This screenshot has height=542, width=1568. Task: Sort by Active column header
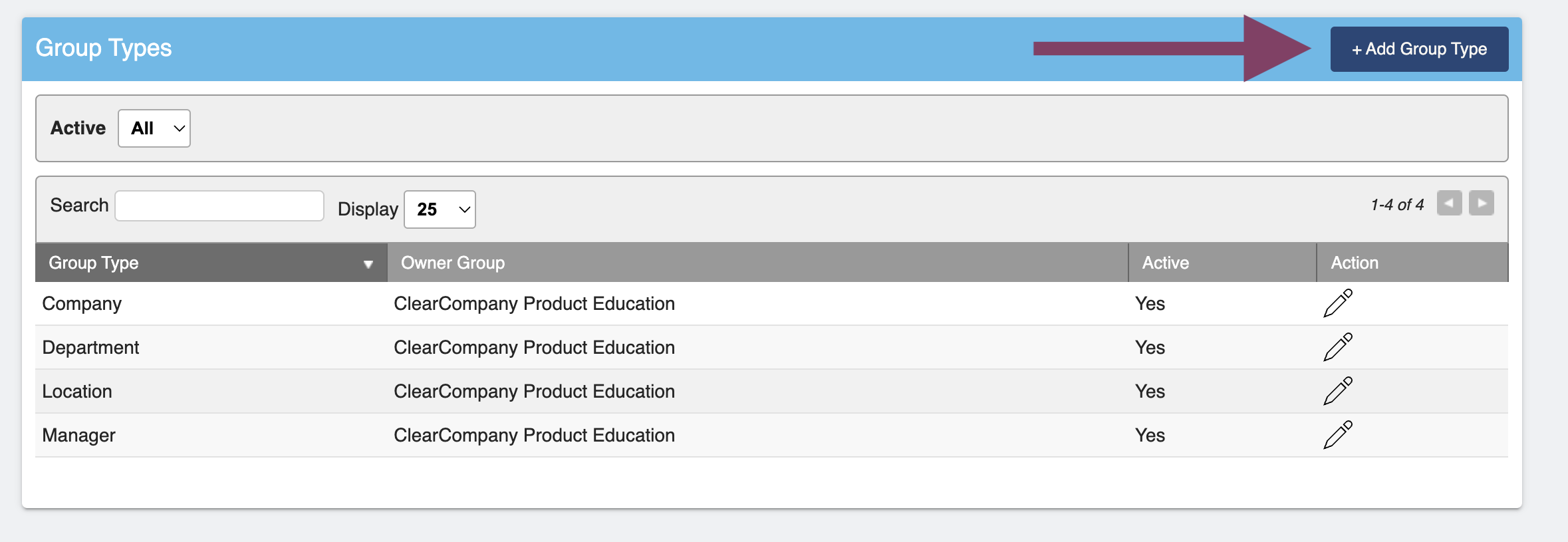[x=1165, y=263]
